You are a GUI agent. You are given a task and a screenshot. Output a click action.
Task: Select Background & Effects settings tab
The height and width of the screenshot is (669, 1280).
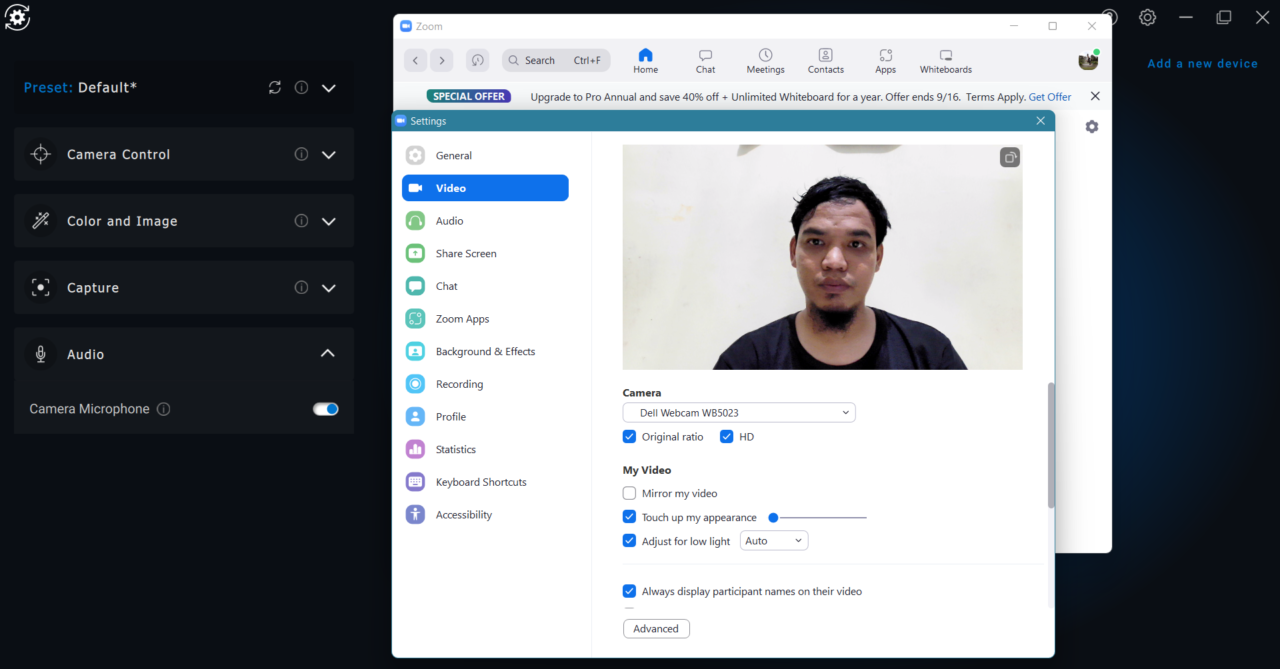tap(485, 352)
